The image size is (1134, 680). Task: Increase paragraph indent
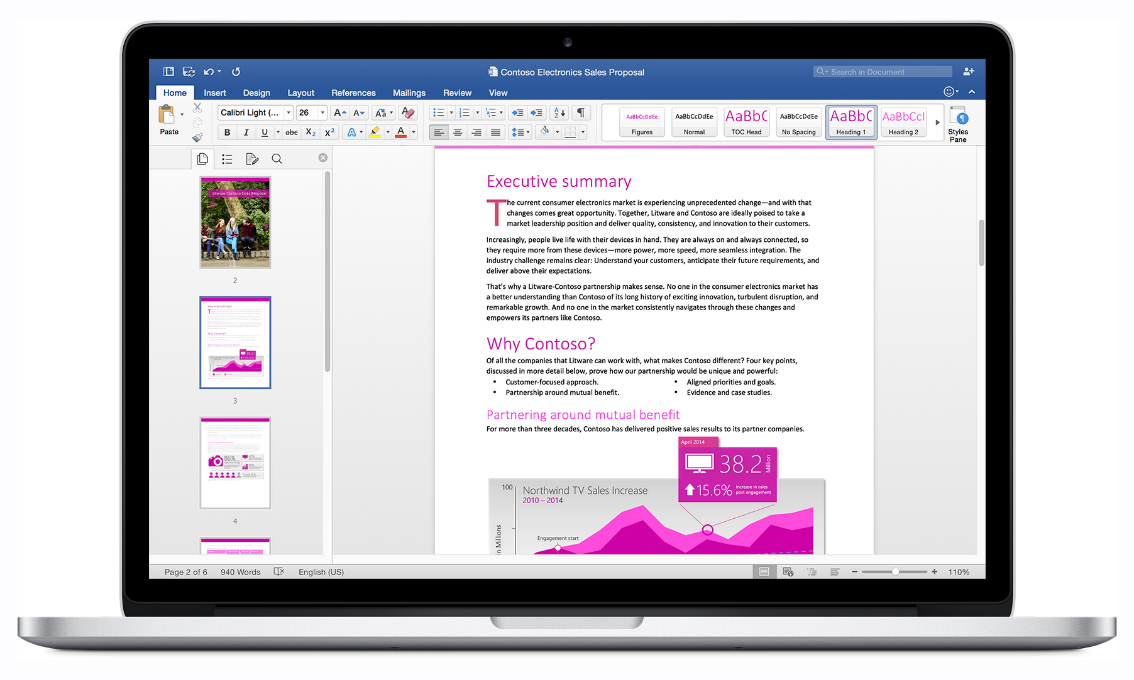pyautogui.click(x=536, y=113)
